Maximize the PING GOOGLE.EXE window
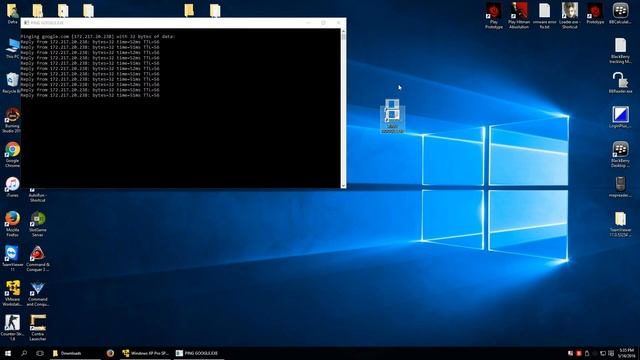The width and height of the screenshot is (640, 360). click(x=323, y=23)
